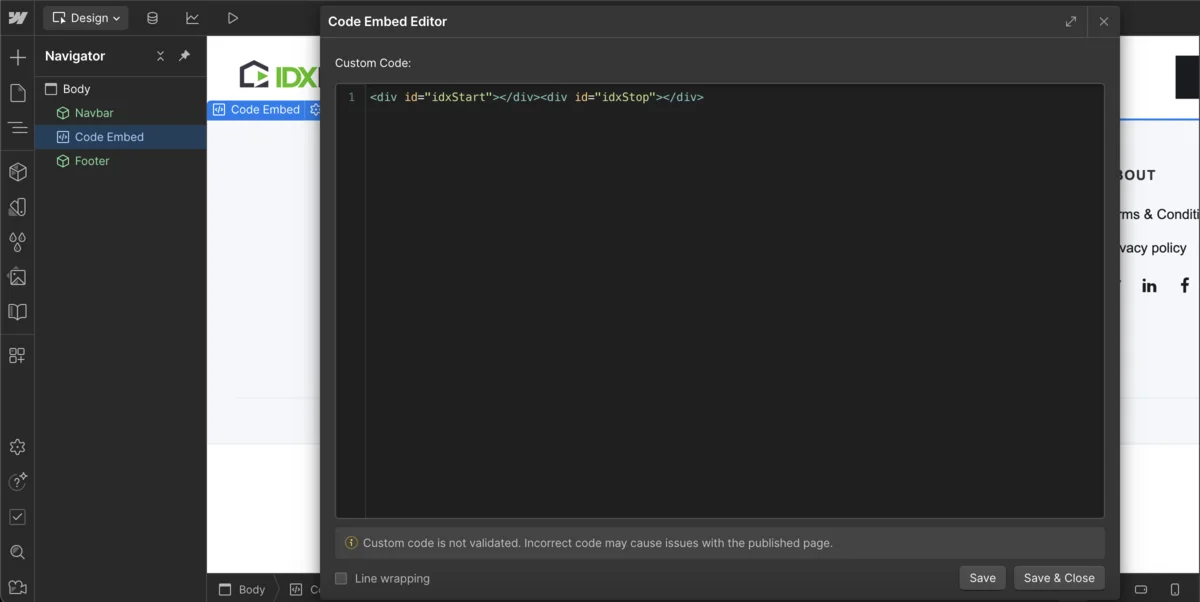Open the Search magnifier in sidebar
The width and height of the screenshot is (1200, 602).
[x=17, y=552]
